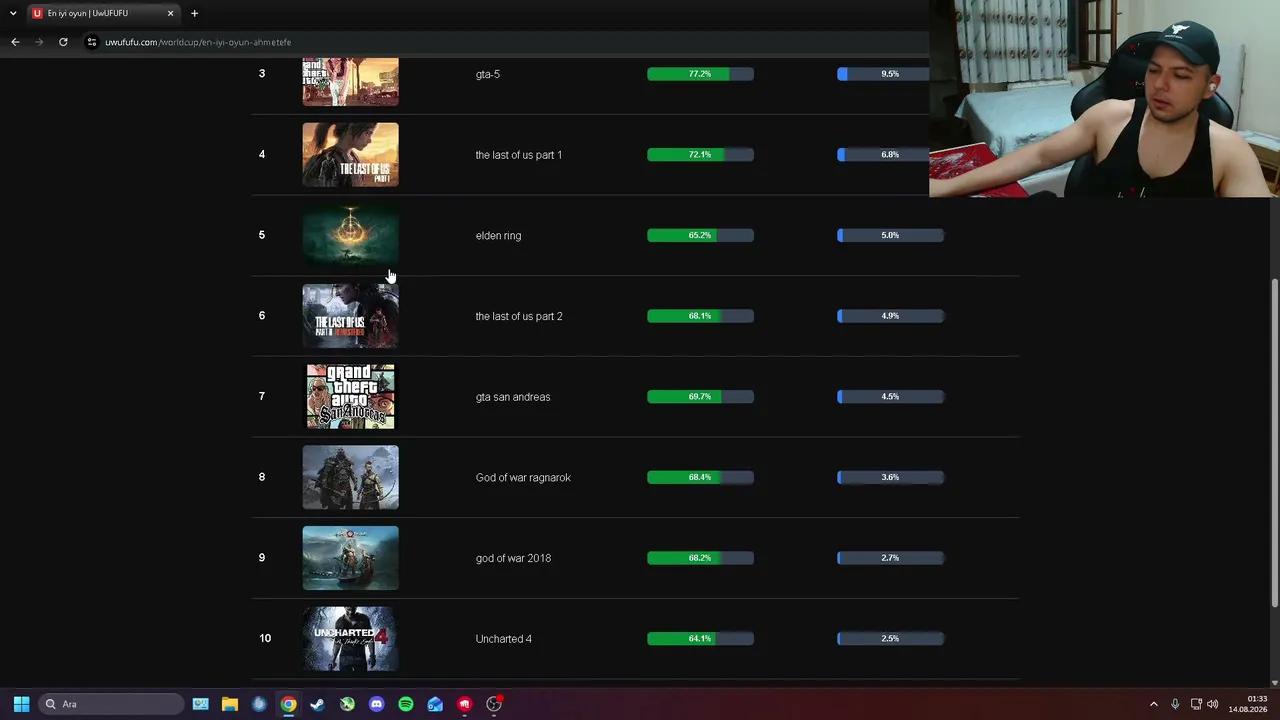This screenshot has width=1280, height=720.
Task: Open the green-and-white round app in taskbar
Action: coord(347,704)
